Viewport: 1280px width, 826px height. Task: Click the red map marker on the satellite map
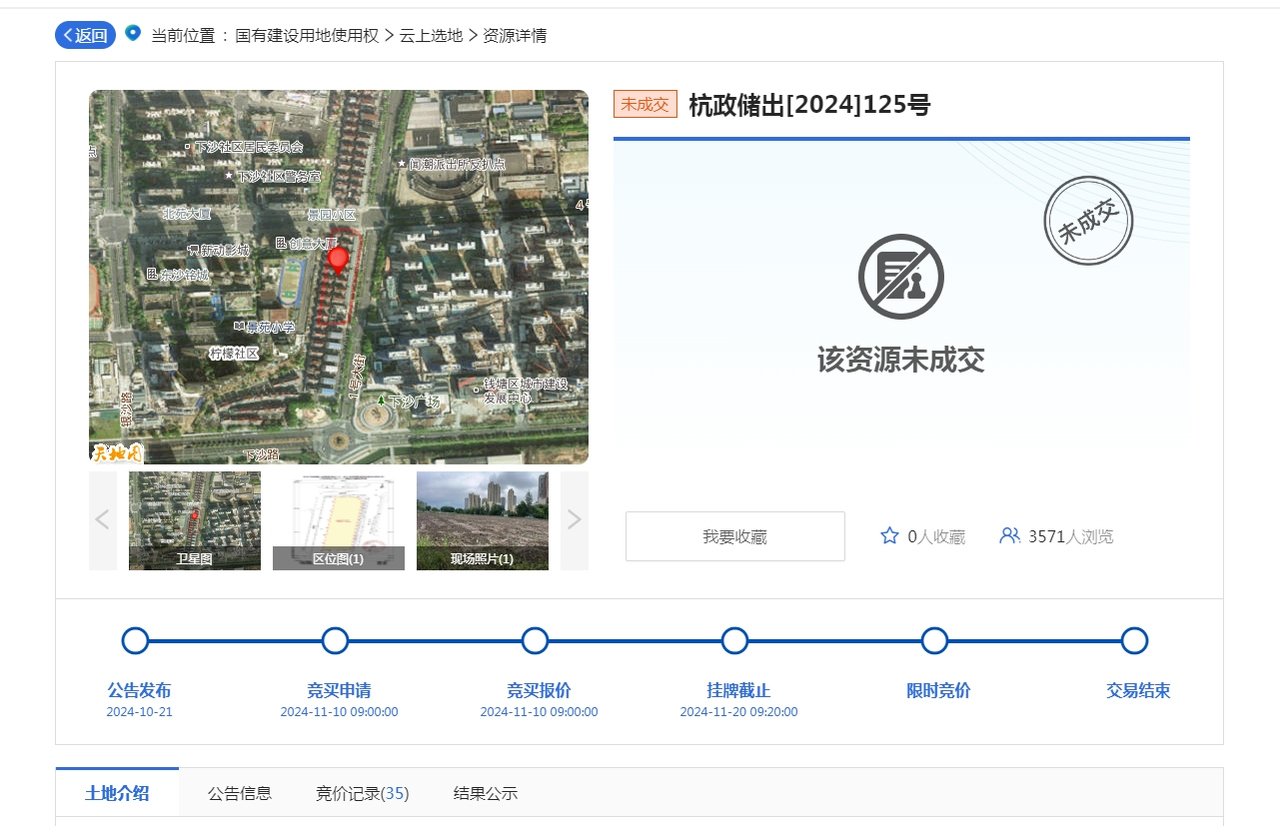339,260
